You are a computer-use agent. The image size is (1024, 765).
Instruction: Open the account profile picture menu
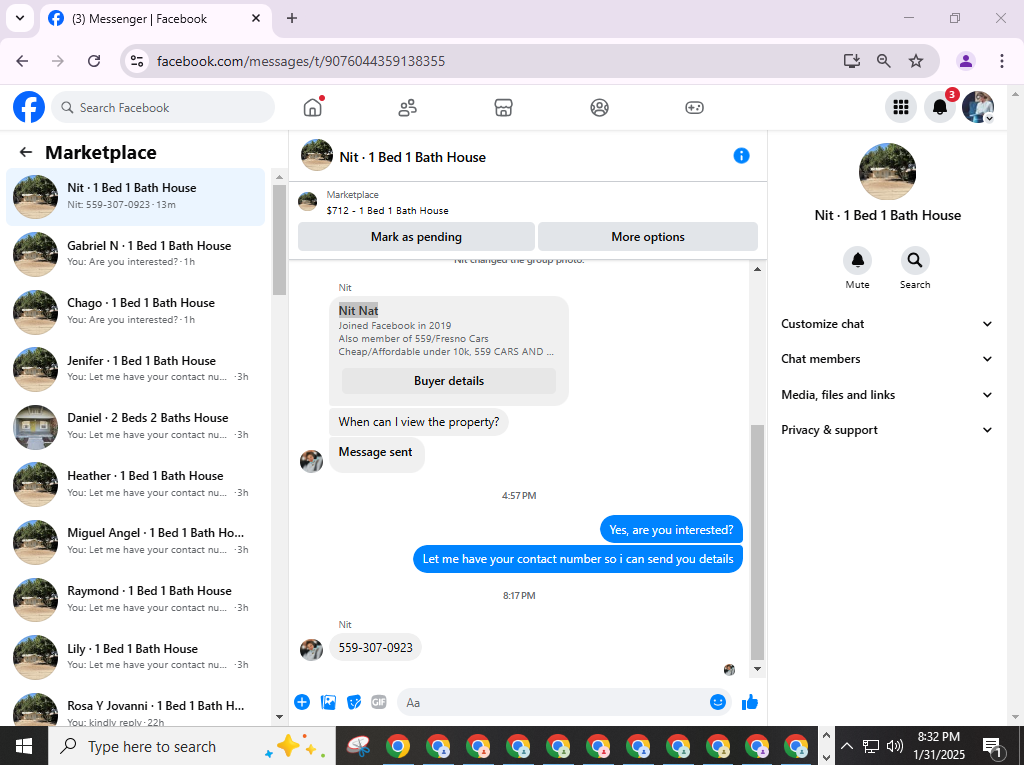point(978,107)
